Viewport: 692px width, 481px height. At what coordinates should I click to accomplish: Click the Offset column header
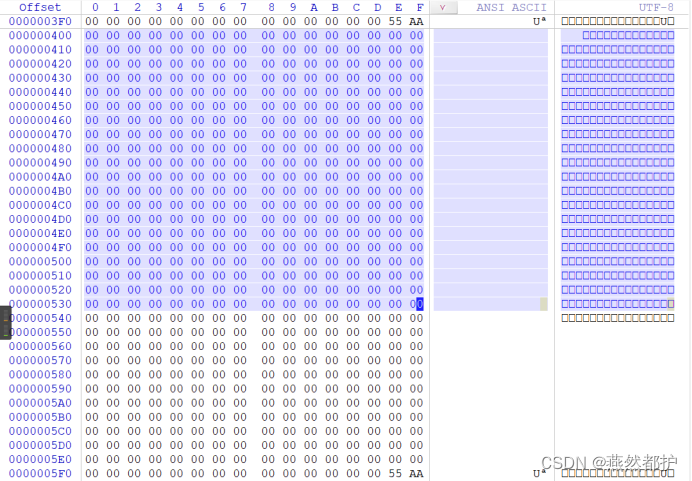pyautogui.click(x=40, y=8)
